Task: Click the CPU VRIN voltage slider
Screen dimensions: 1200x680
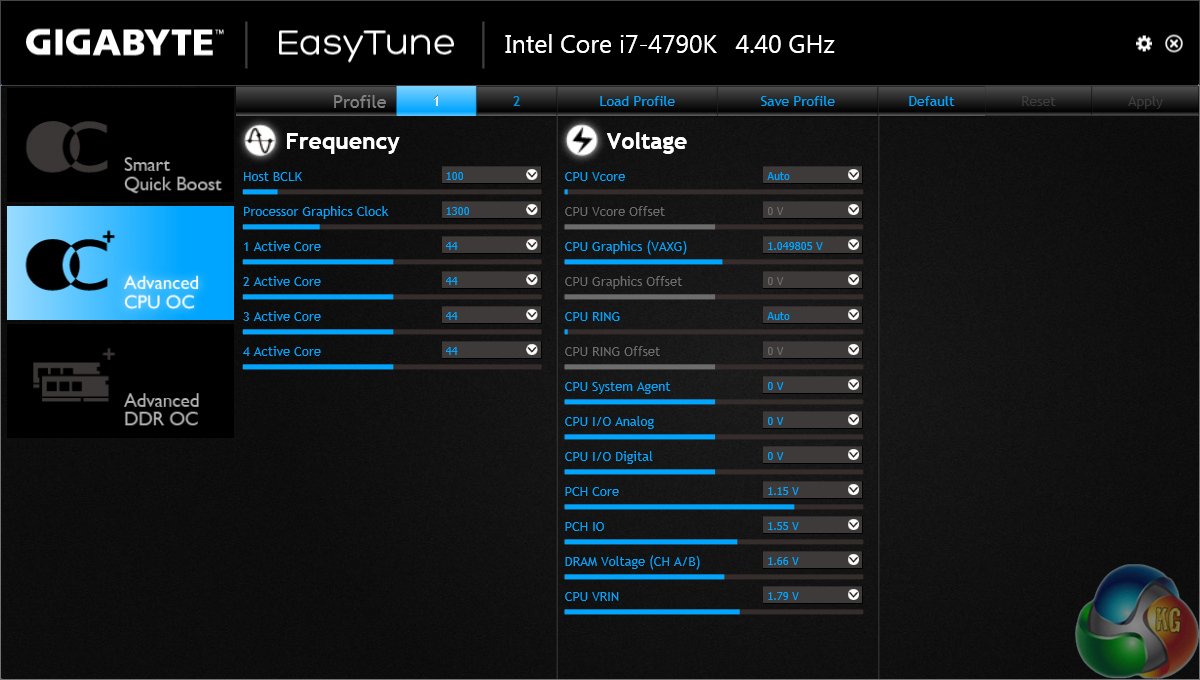Action: click(713, 611)
